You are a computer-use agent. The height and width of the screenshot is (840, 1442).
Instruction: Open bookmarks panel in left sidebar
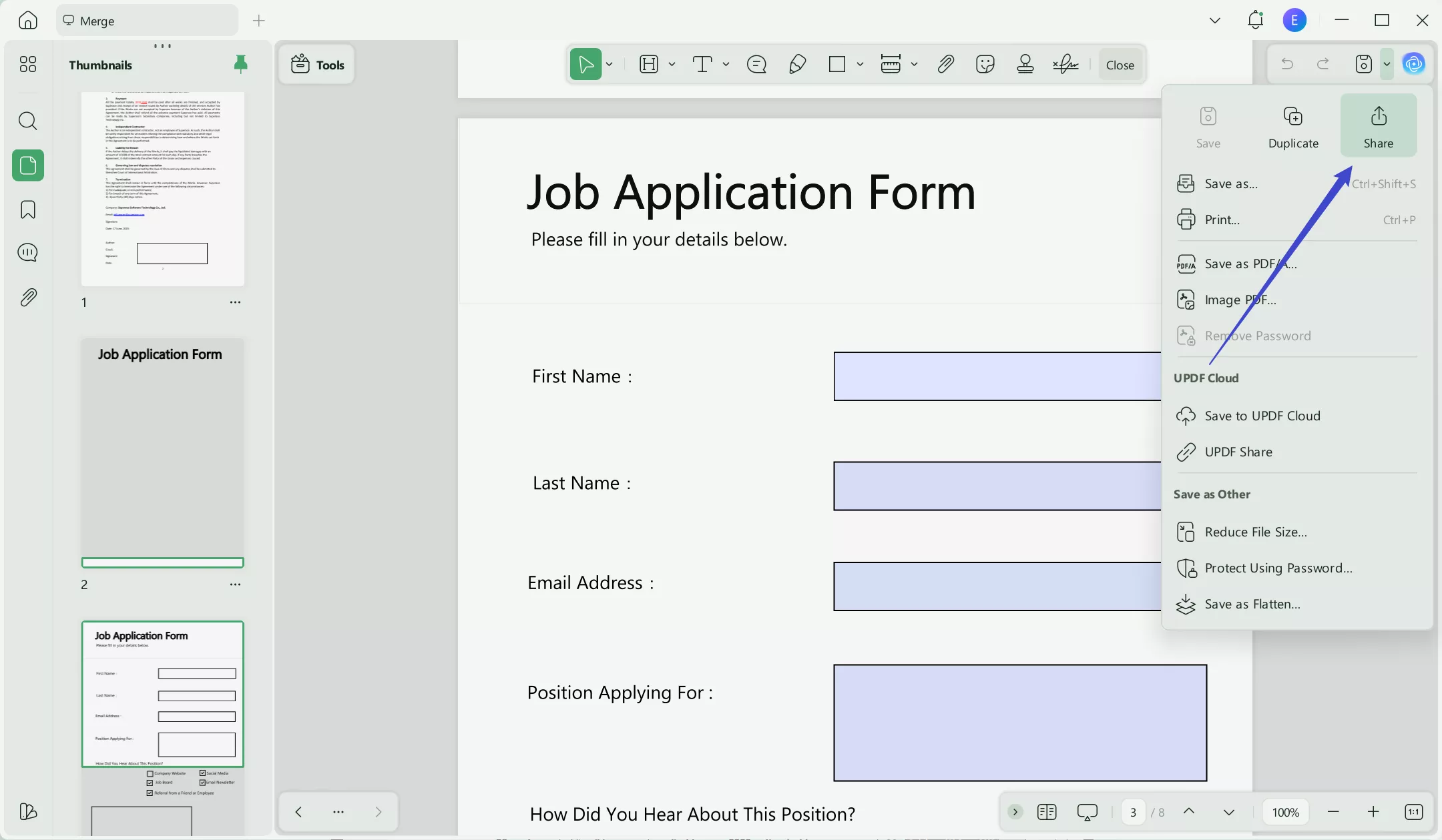click(27, 209)
